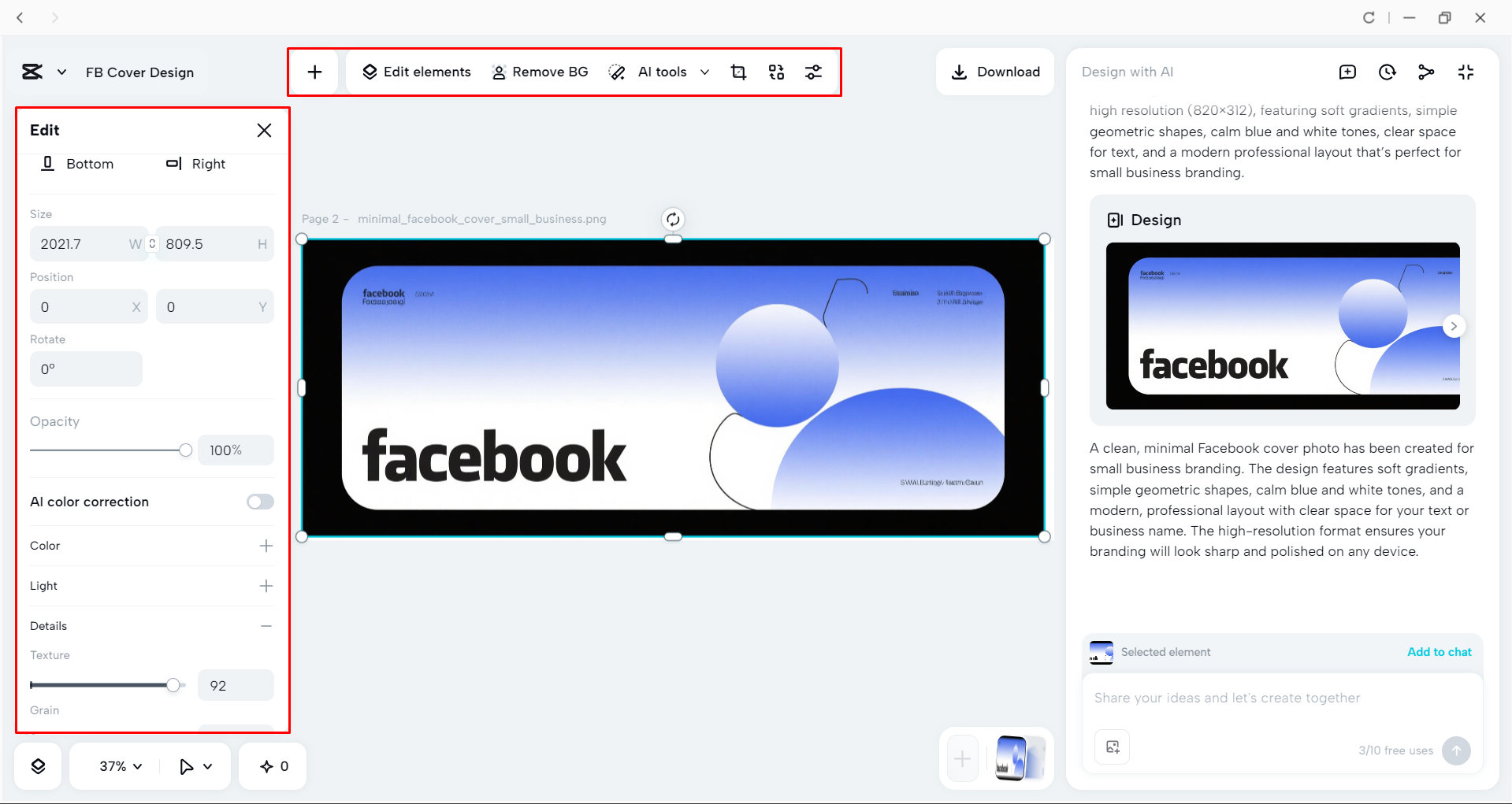Click the Opacity slider track

[107, 450]
